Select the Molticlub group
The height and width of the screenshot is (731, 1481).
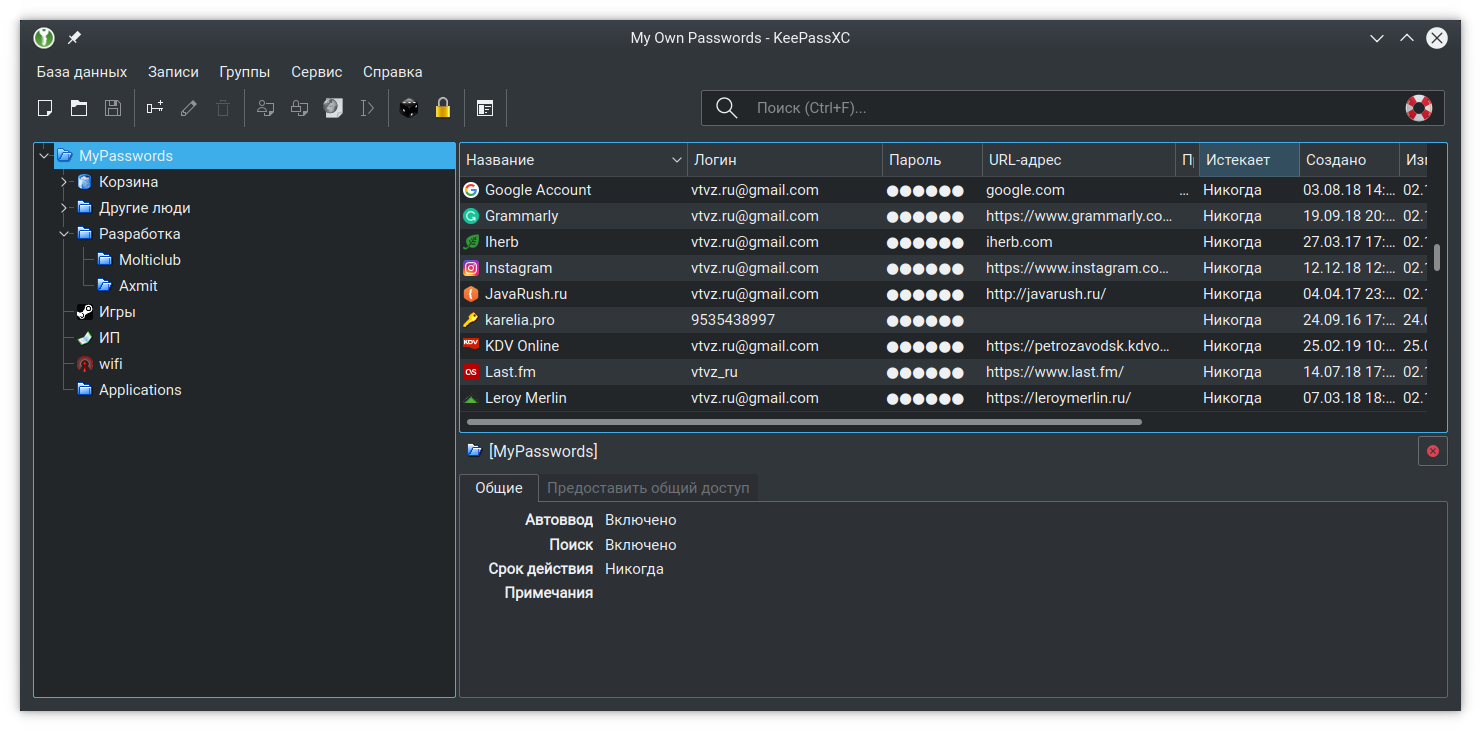pos(150,260)
